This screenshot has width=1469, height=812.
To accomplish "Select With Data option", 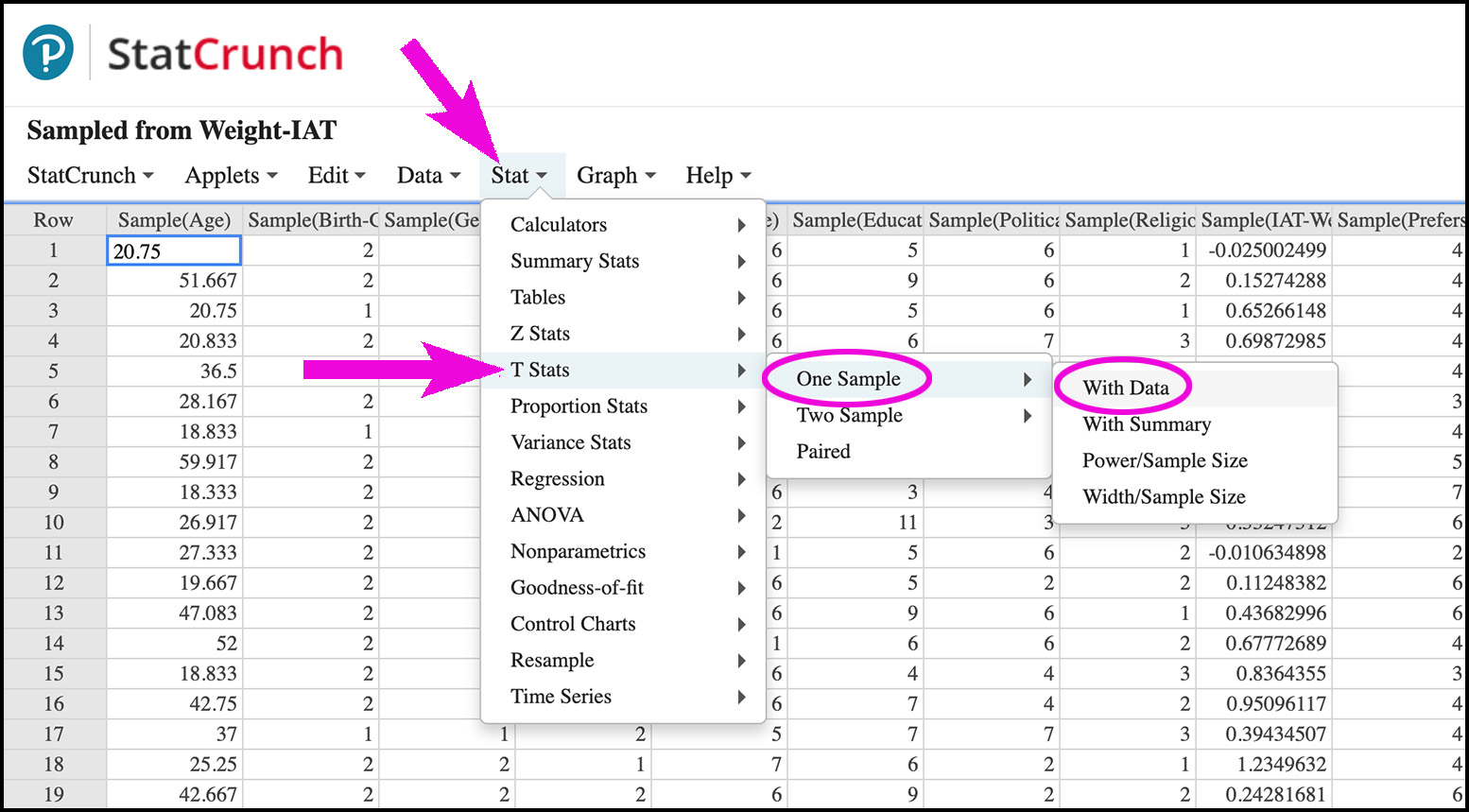I will click(x=1195, y=389).
